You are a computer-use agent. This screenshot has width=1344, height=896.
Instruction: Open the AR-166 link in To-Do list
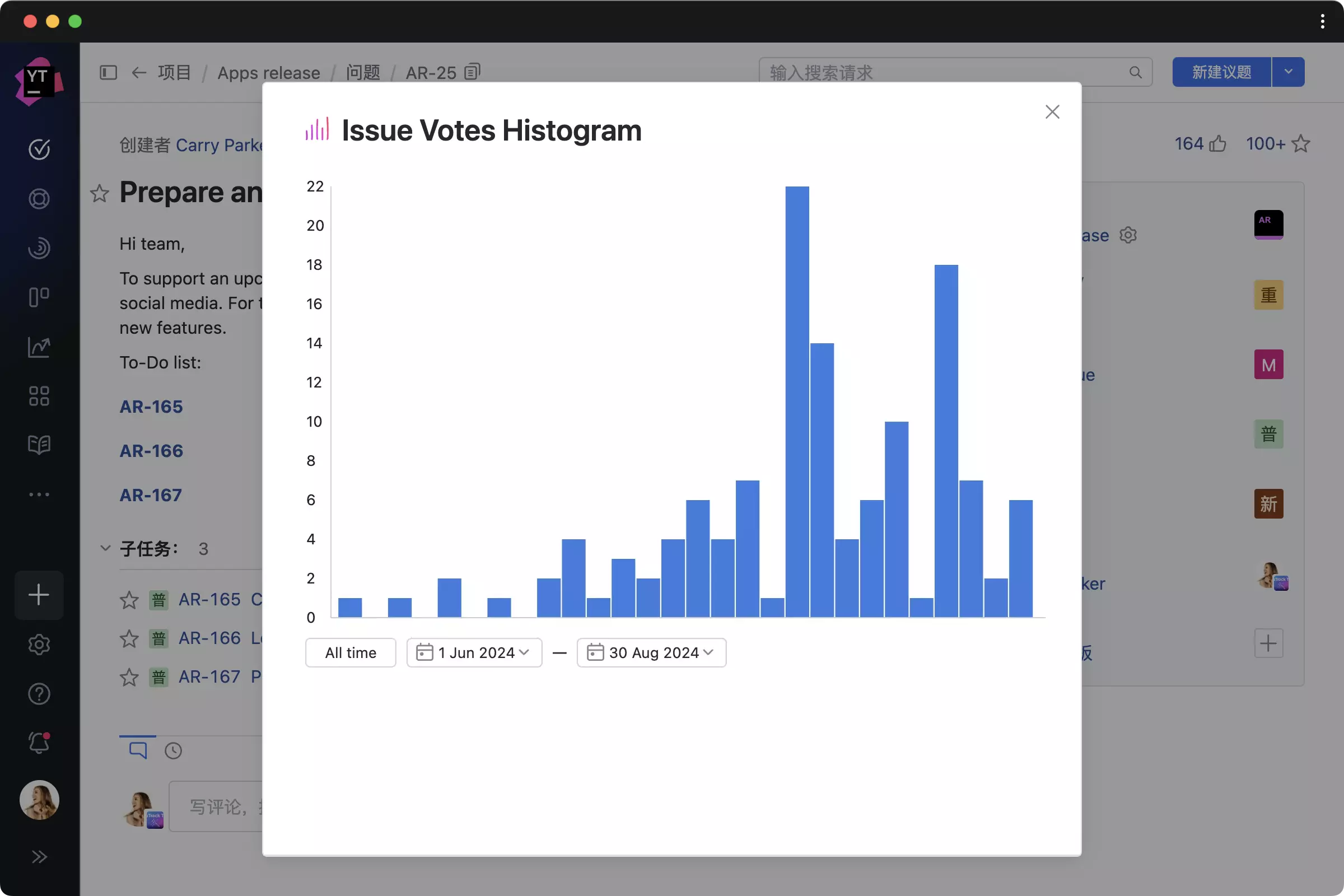point(151,451)
